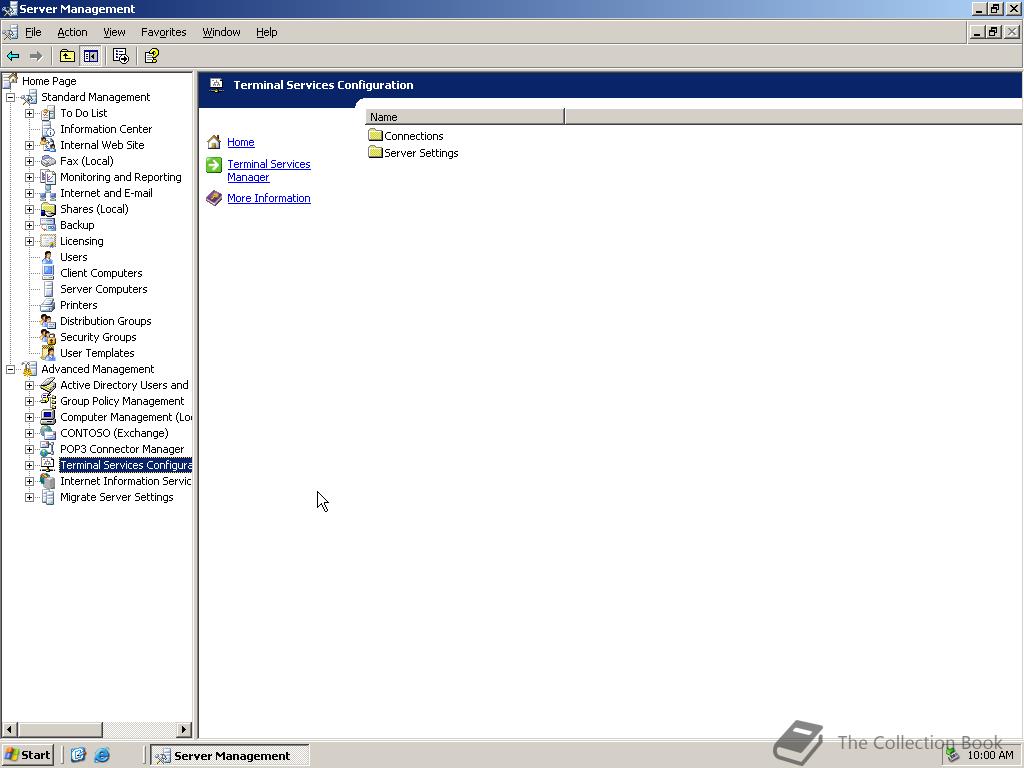Expand the To Do List node
The image size is (1024, 768).
(29, 114)
